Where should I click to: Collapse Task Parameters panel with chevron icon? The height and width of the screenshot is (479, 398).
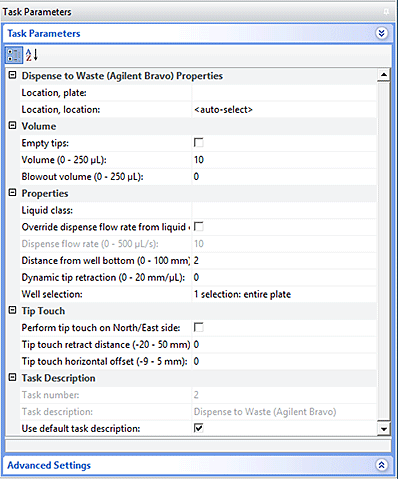coord(382,33)
